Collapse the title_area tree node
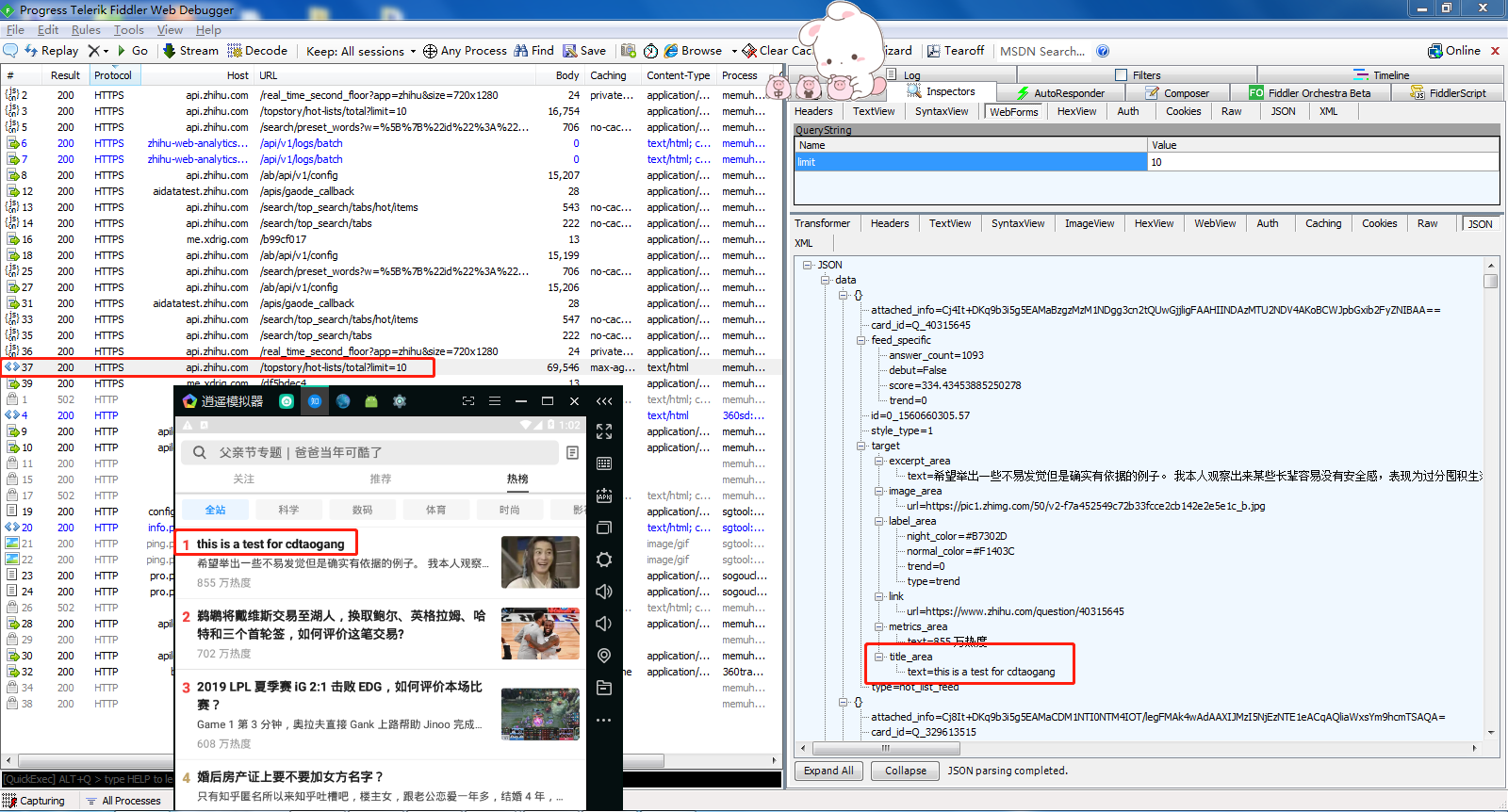 879,657
